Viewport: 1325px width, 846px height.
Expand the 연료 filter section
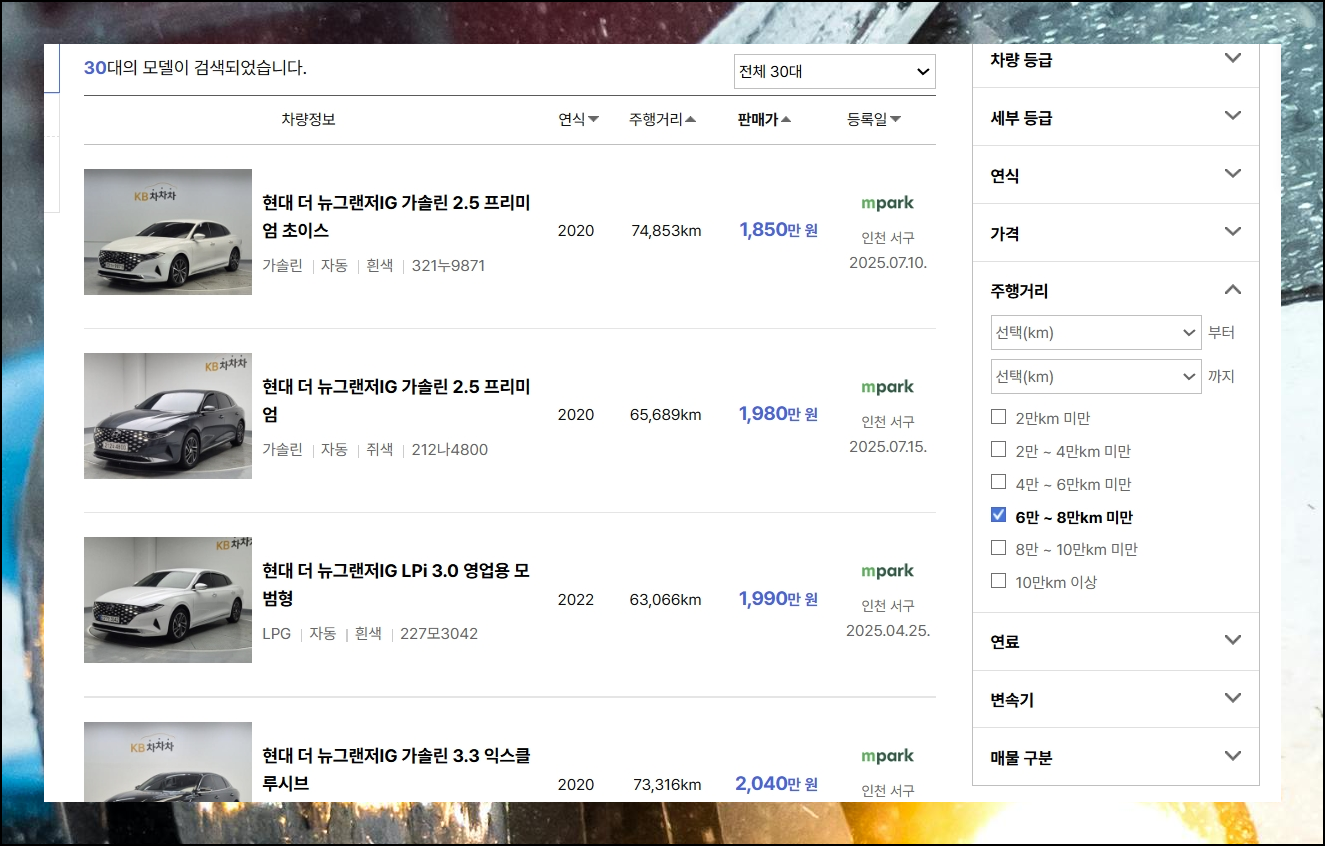tap(1116, 641)
